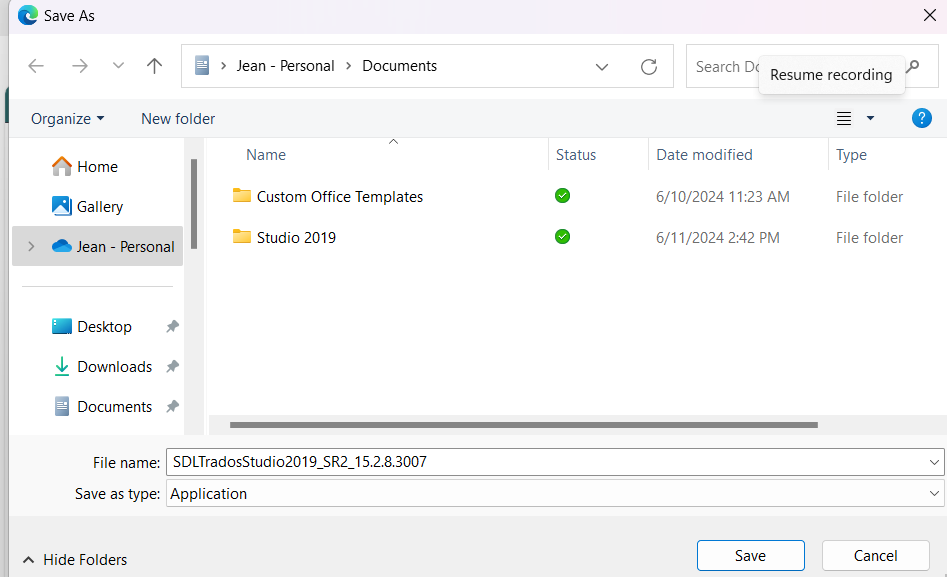Create a New folder
The height and width of the screenshot is (577, 947).
pyautogui.click(x=178, y=119)
